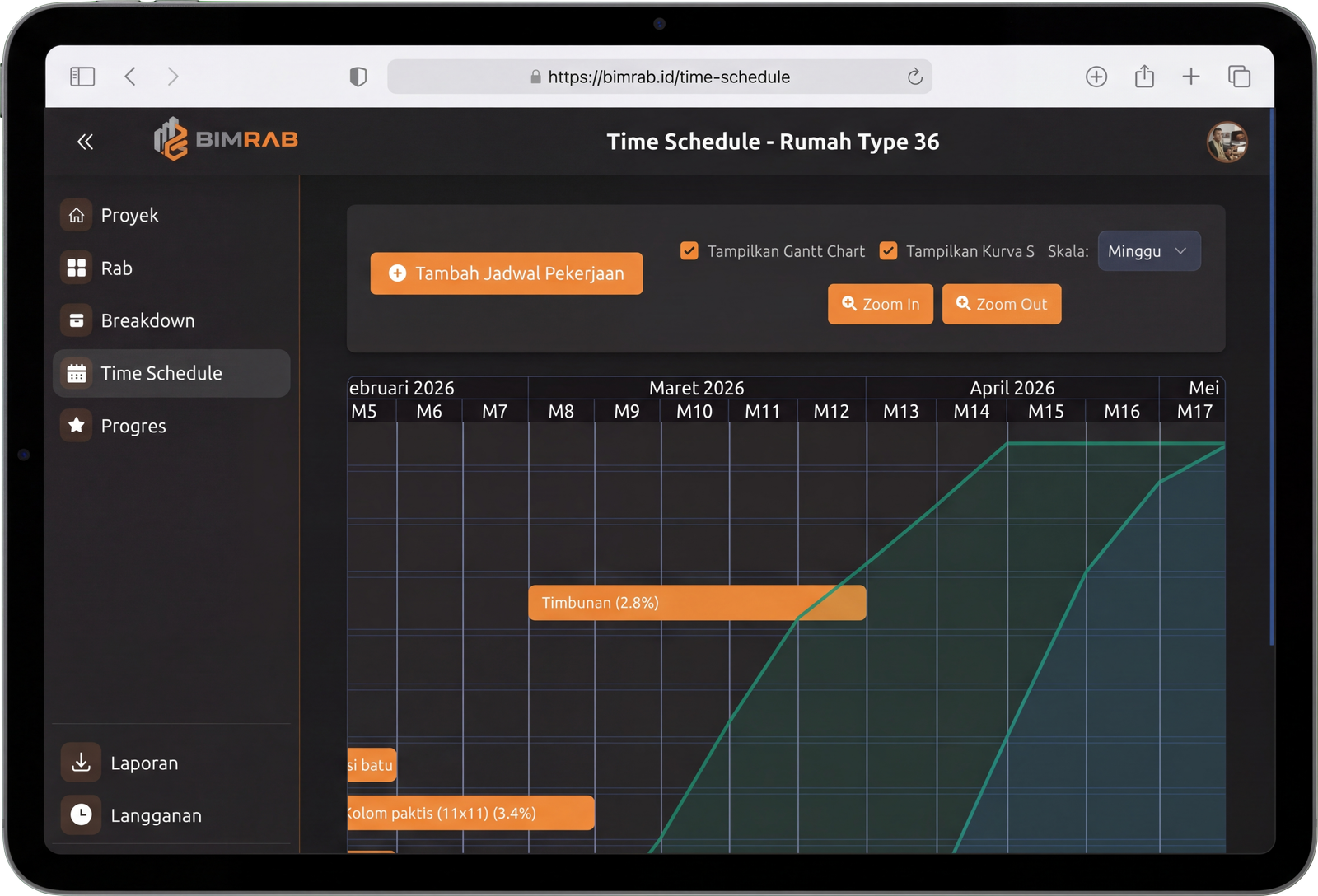Select the Kolom paktis (11x11) Gantt bar

tap(470, 813)
